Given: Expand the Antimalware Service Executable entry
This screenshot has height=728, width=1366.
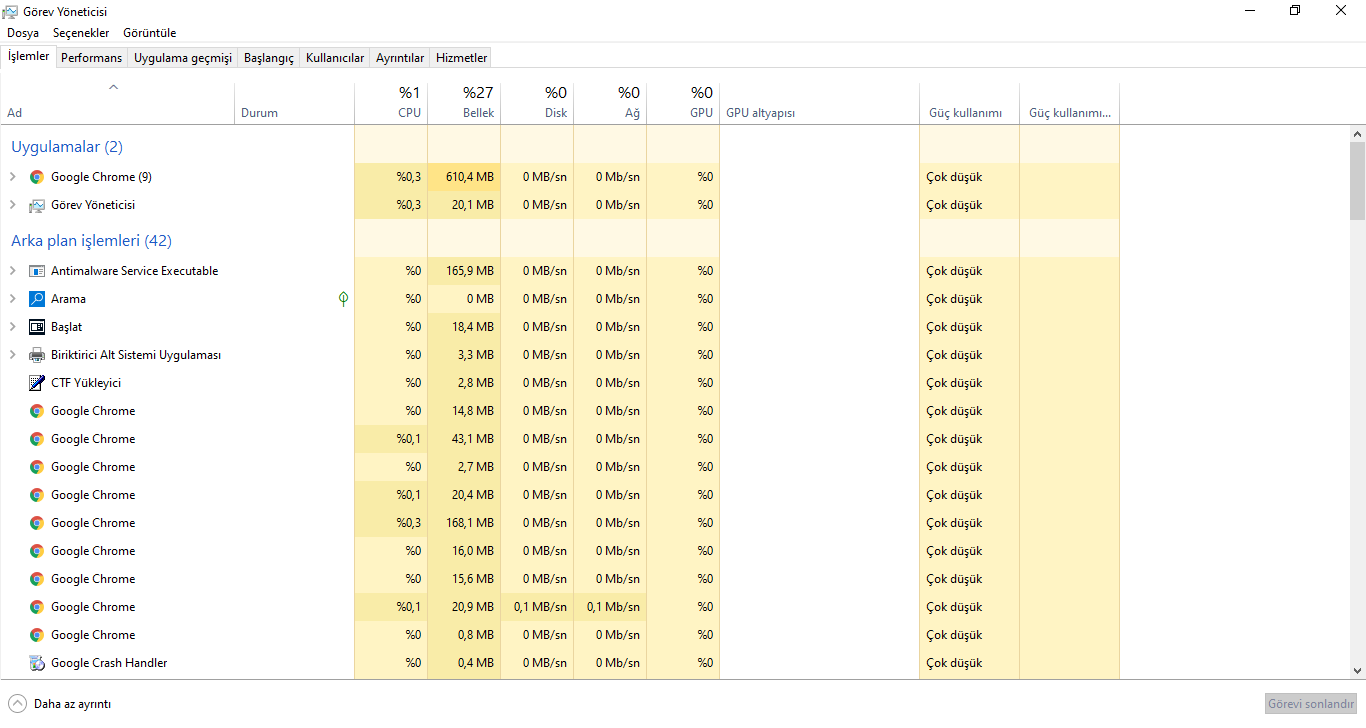Looking at the screenshot, I should (13, 271).
